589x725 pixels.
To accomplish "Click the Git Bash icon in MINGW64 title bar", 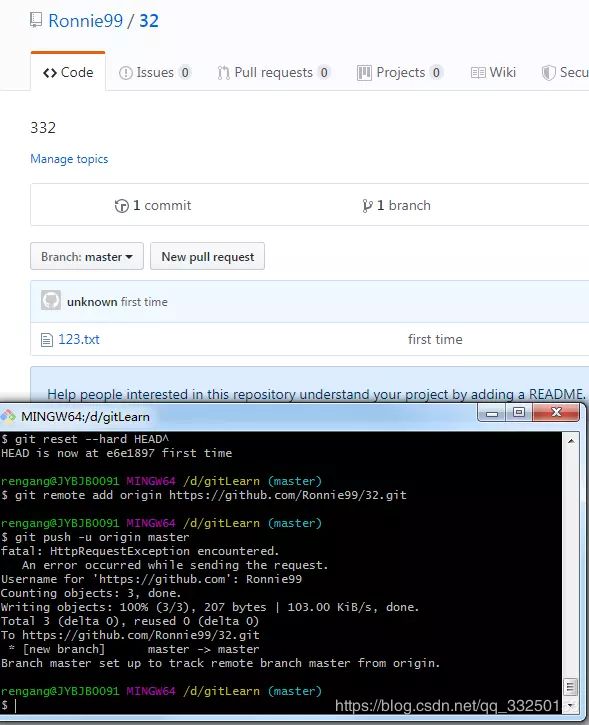I will (x=8, y=417).
